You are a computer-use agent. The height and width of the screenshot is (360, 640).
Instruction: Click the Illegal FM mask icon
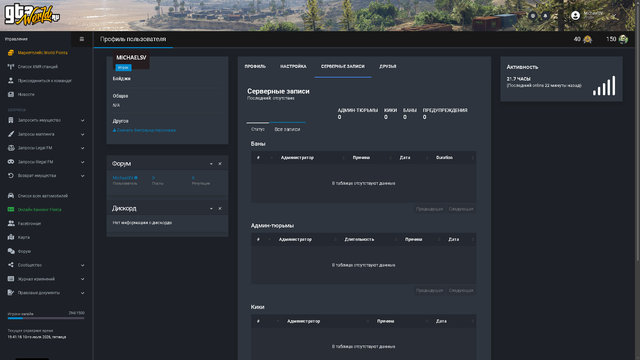(x=11, y=162)
